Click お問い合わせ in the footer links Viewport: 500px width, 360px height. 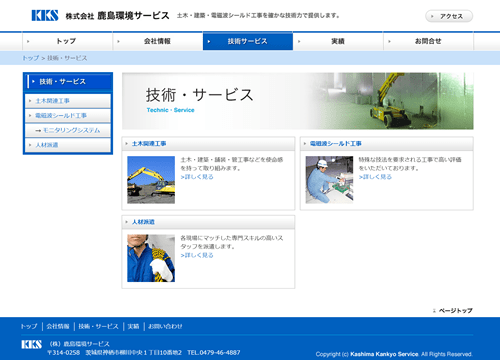coord(165,326)
